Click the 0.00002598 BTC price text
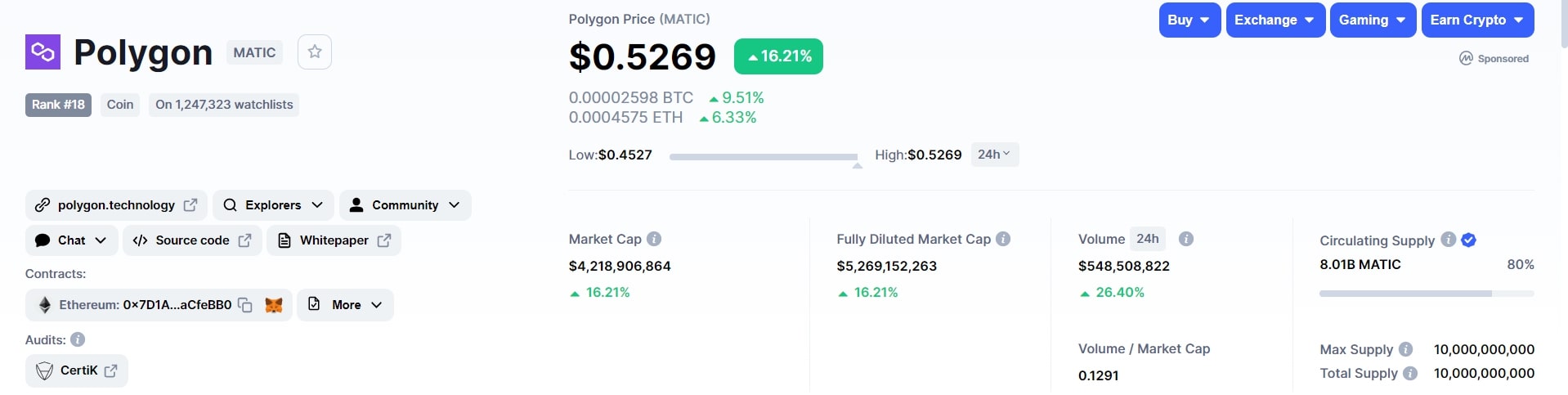The image size is (1568, 395). [x=631, y=97]
